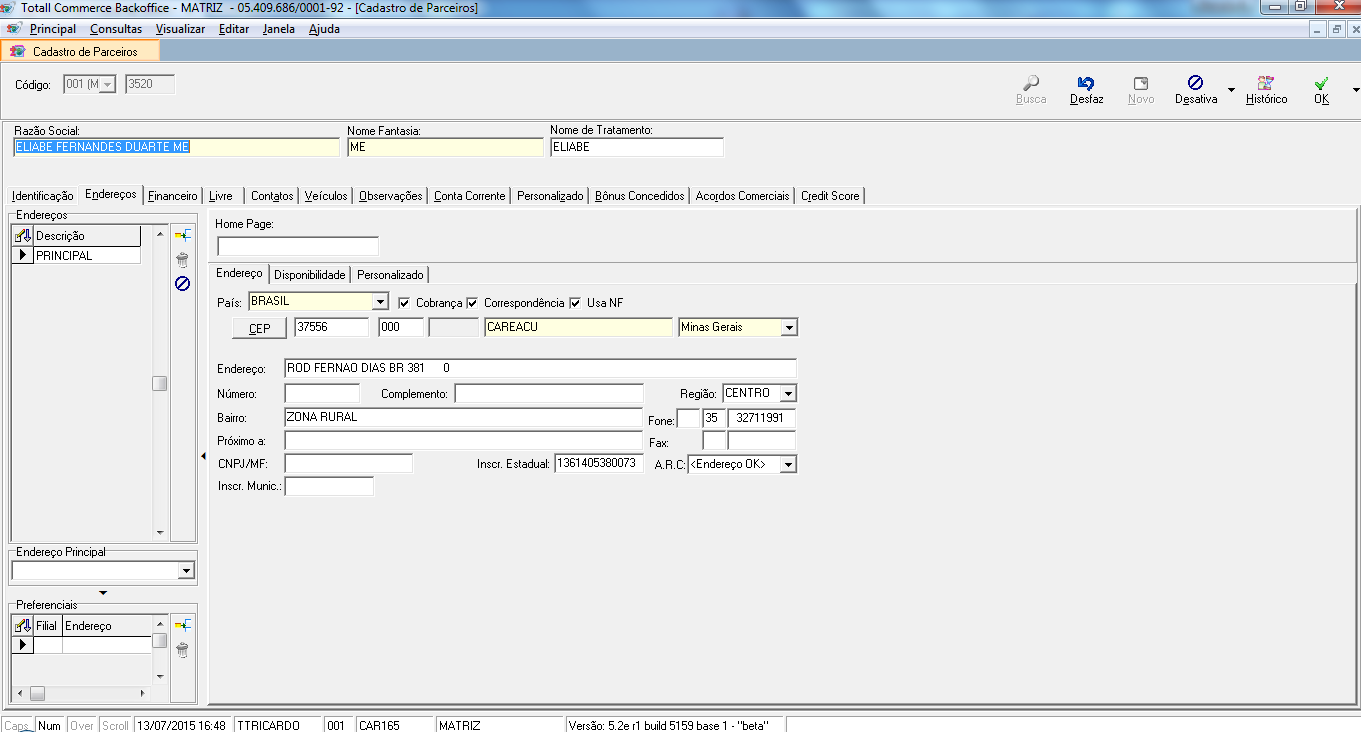Open the Visualizar menu
The image size is (1361, 732).
point(180,29)
